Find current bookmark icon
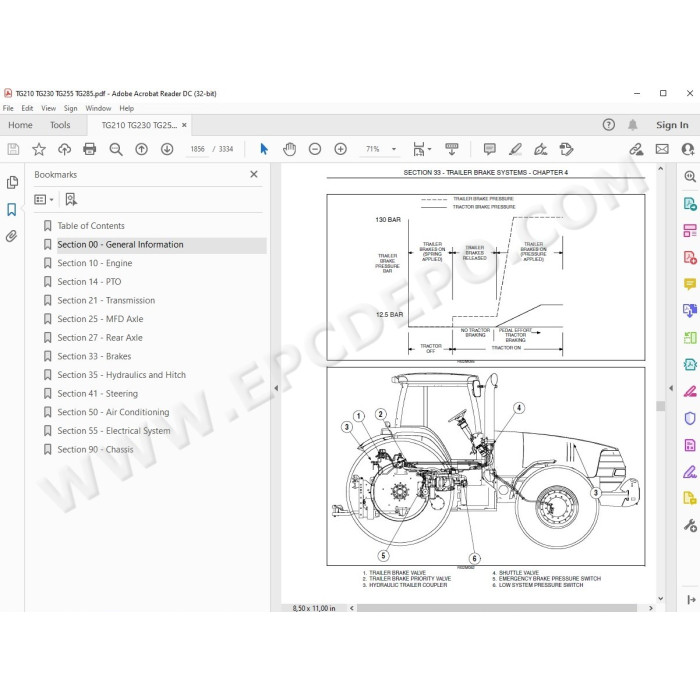700x700 pixels. click(x=71, y=200)
